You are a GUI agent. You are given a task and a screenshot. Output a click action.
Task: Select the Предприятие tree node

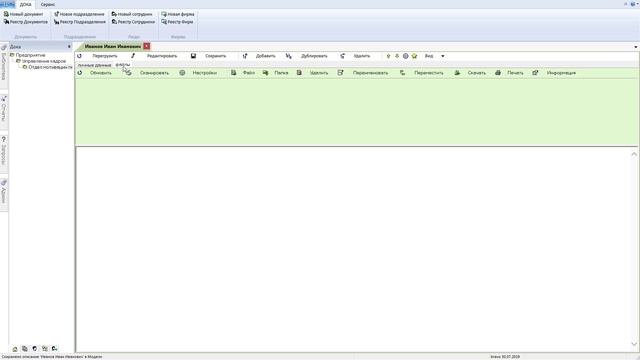pyautogui.click(x=30, y=55)
